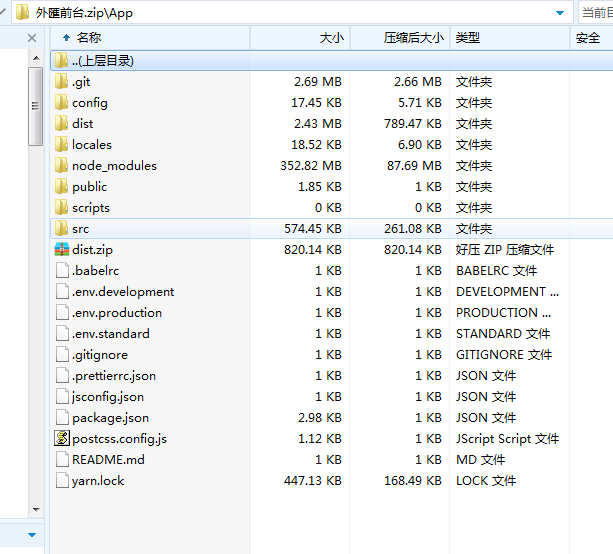Click the package.json file icon
The width and height of the screenshot is (613, 554).
[62, 418]
